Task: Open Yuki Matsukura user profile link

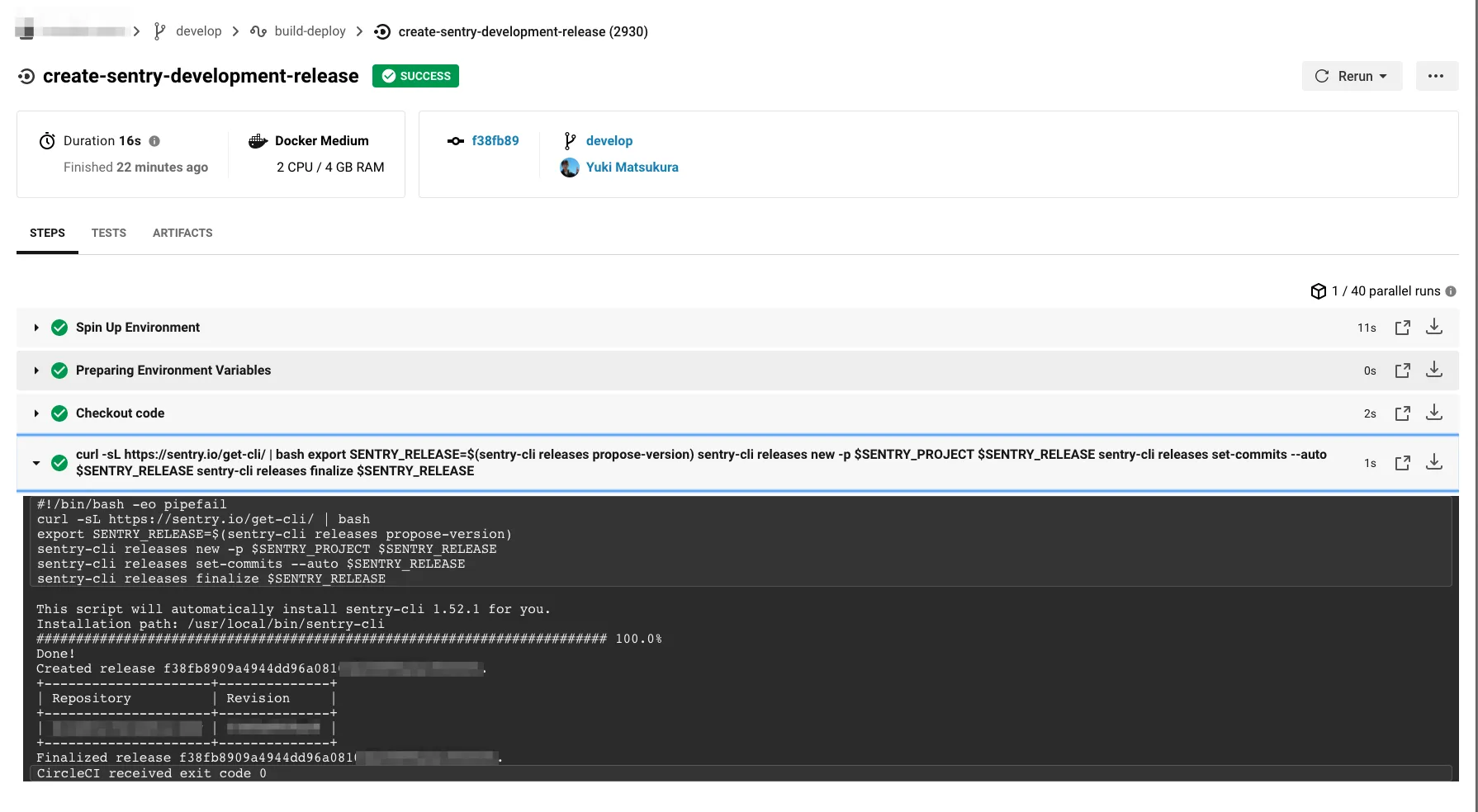Action: point(632,168)
